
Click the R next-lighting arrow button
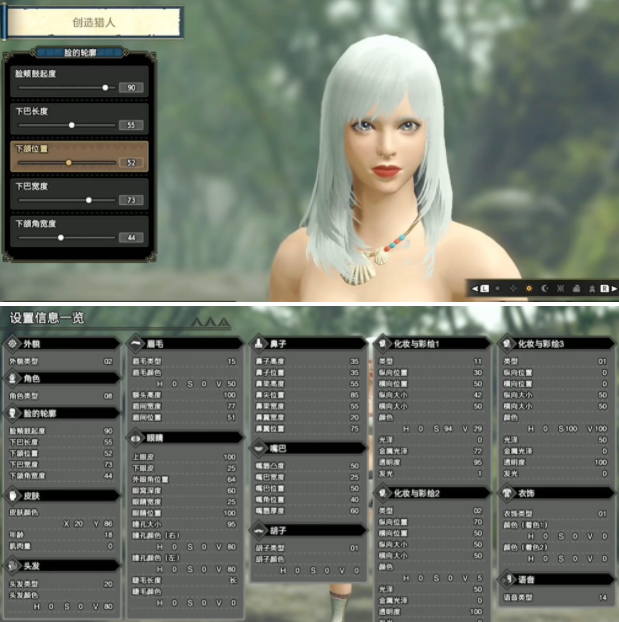(609, 288)
